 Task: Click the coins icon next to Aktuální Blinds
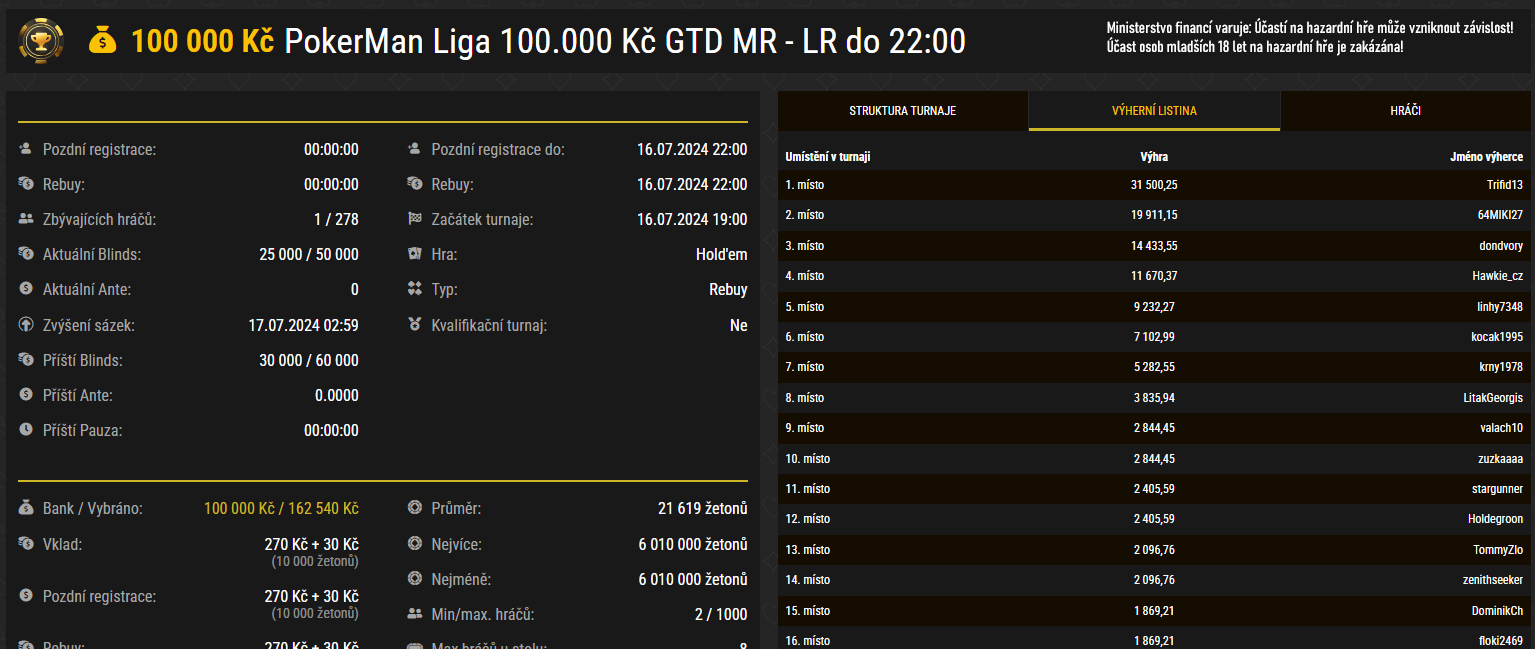tap(22, 254)
